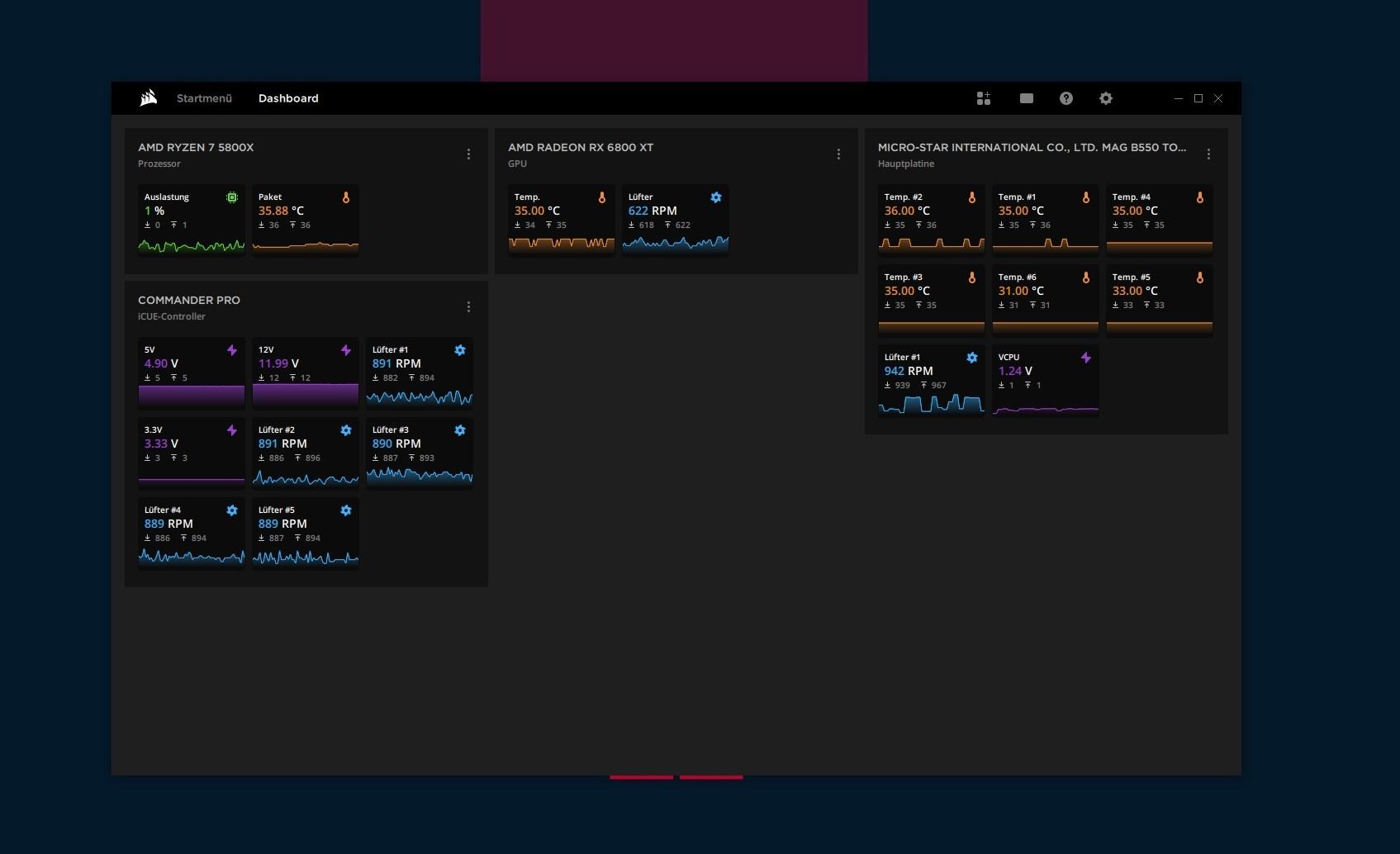
Task: Click the lightning icon on 5V tile
Action: click(x=232, y=350)
